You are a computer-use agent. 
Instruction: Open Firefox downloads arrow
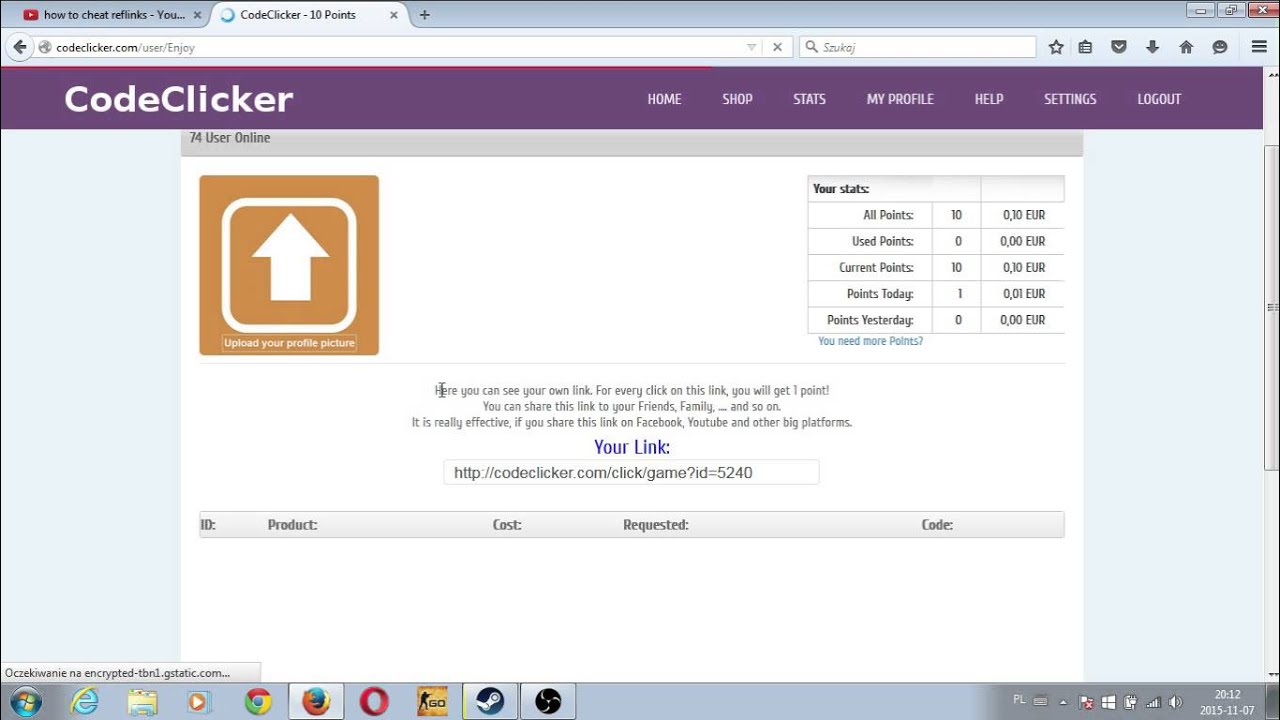pos(1152,47)
